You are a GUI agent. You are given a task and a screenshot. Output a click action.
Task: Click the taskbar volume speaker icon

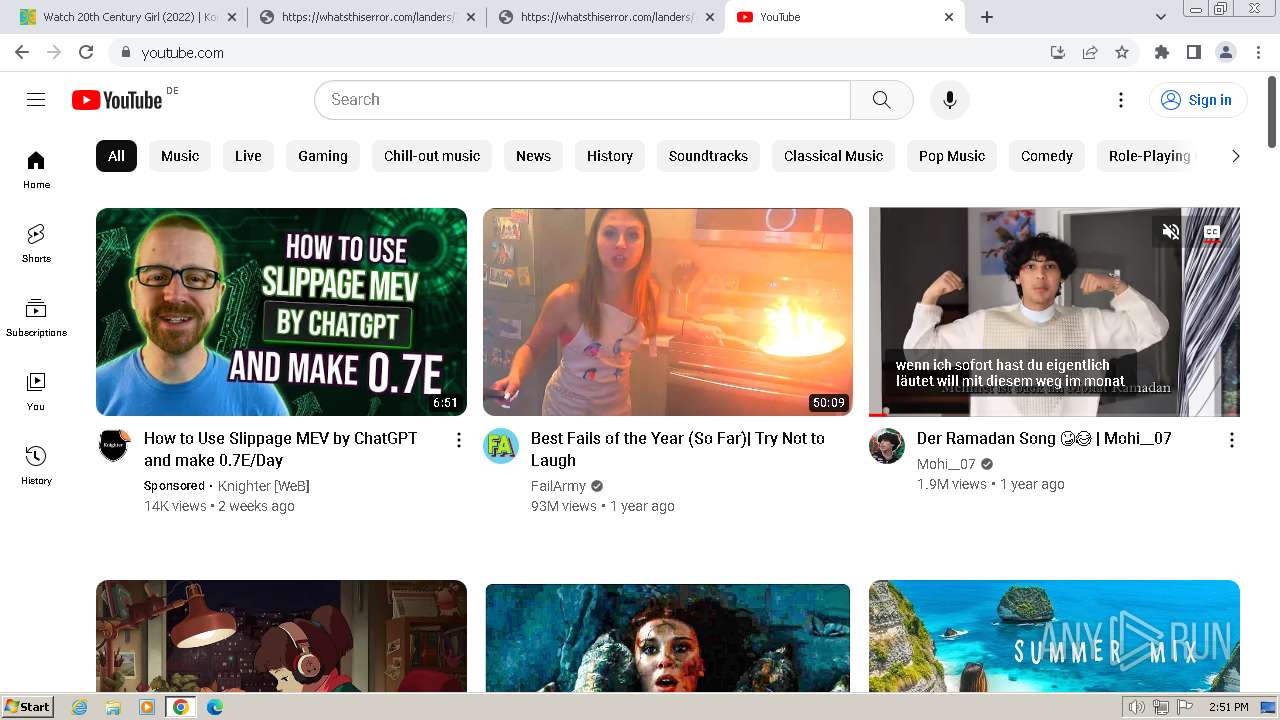click(1137, 707)
